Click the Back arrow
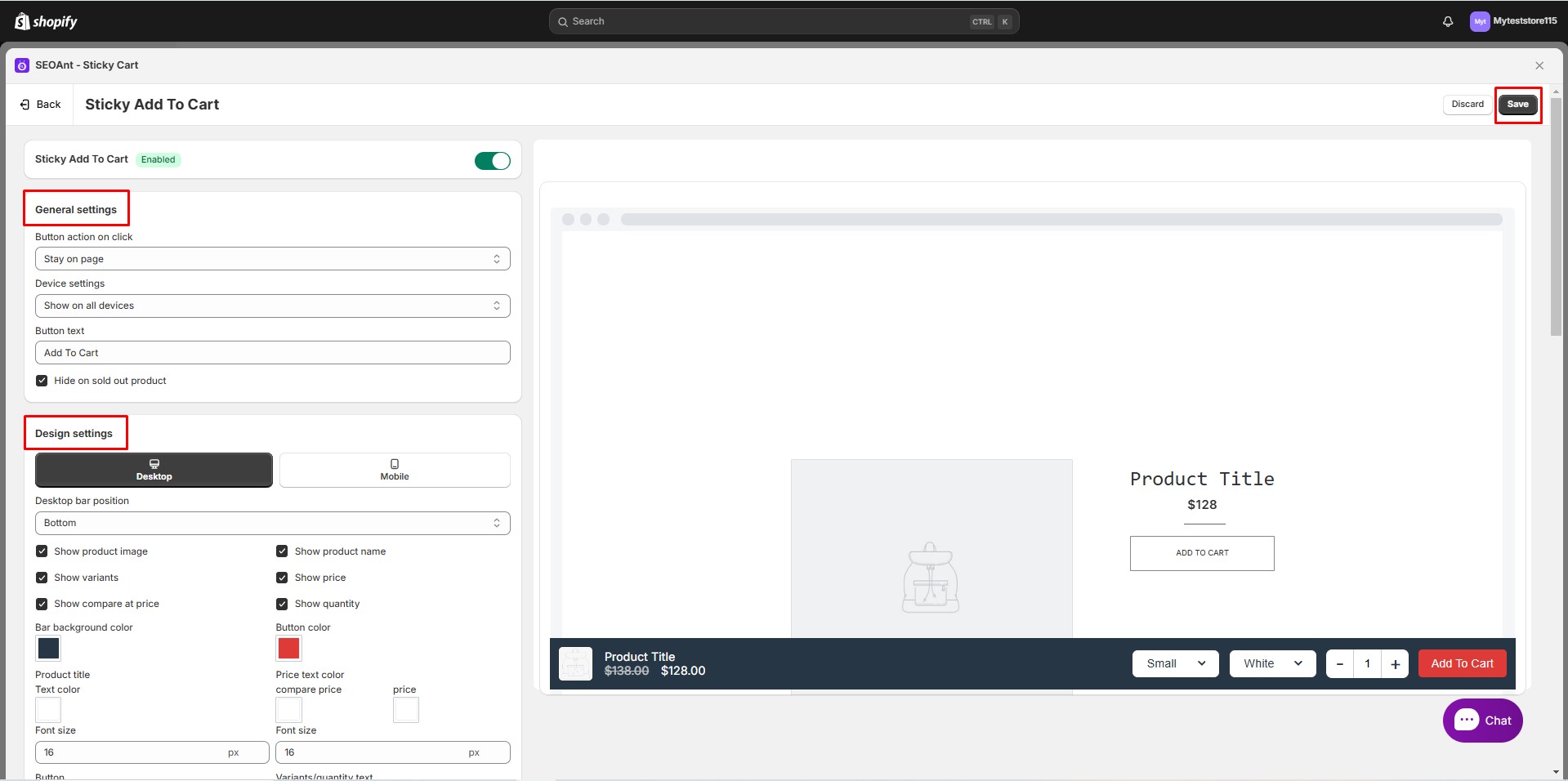The image size is (1568, 781). click(24, 104)
